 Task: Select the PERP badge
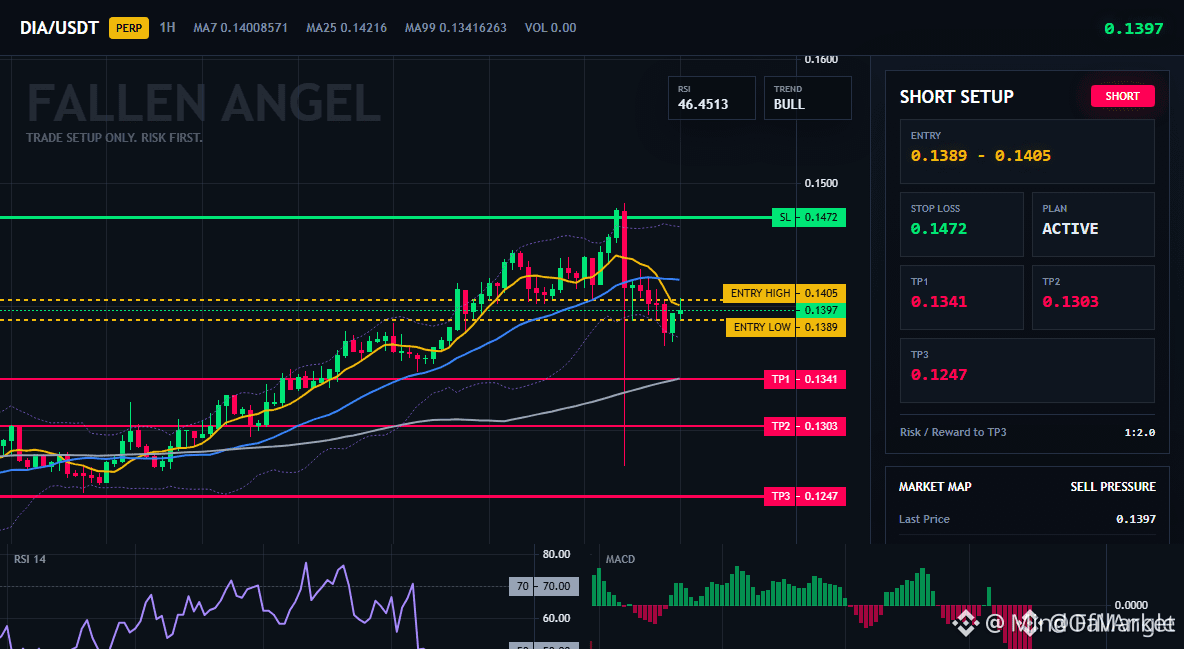[x=129, y=28]
